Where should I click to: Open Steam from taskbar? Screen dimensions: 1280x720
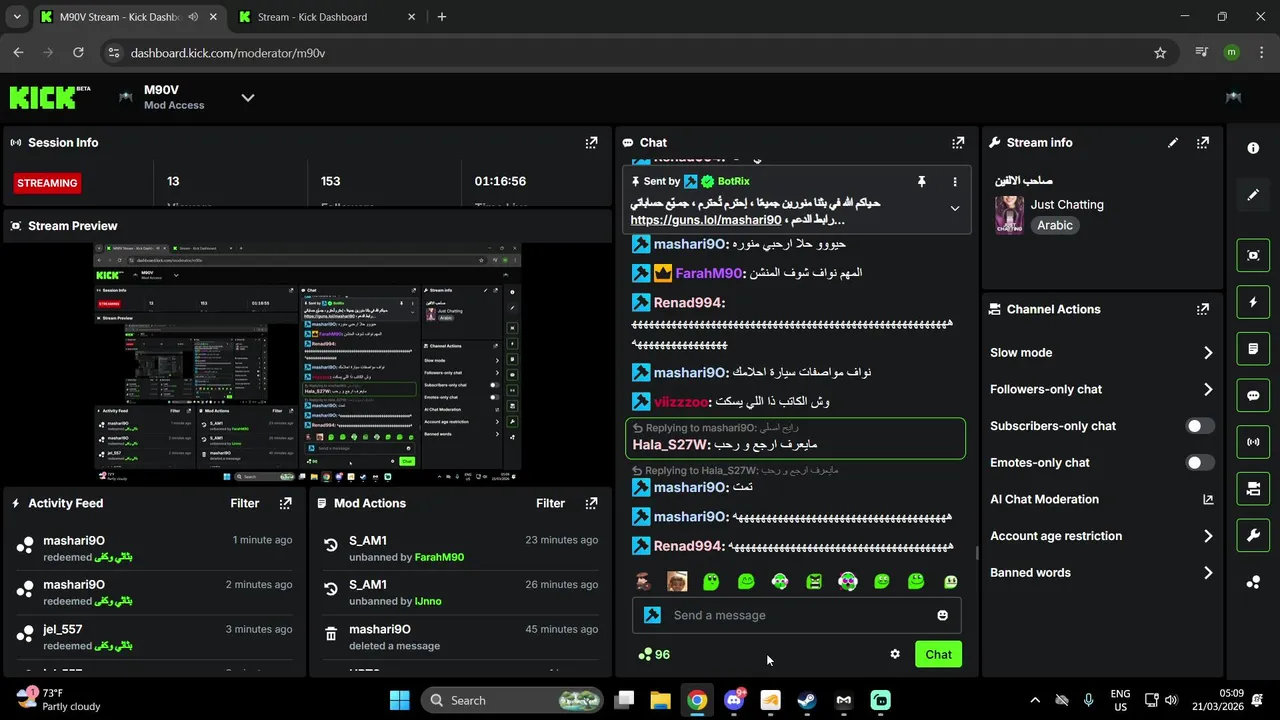(807, 700)
